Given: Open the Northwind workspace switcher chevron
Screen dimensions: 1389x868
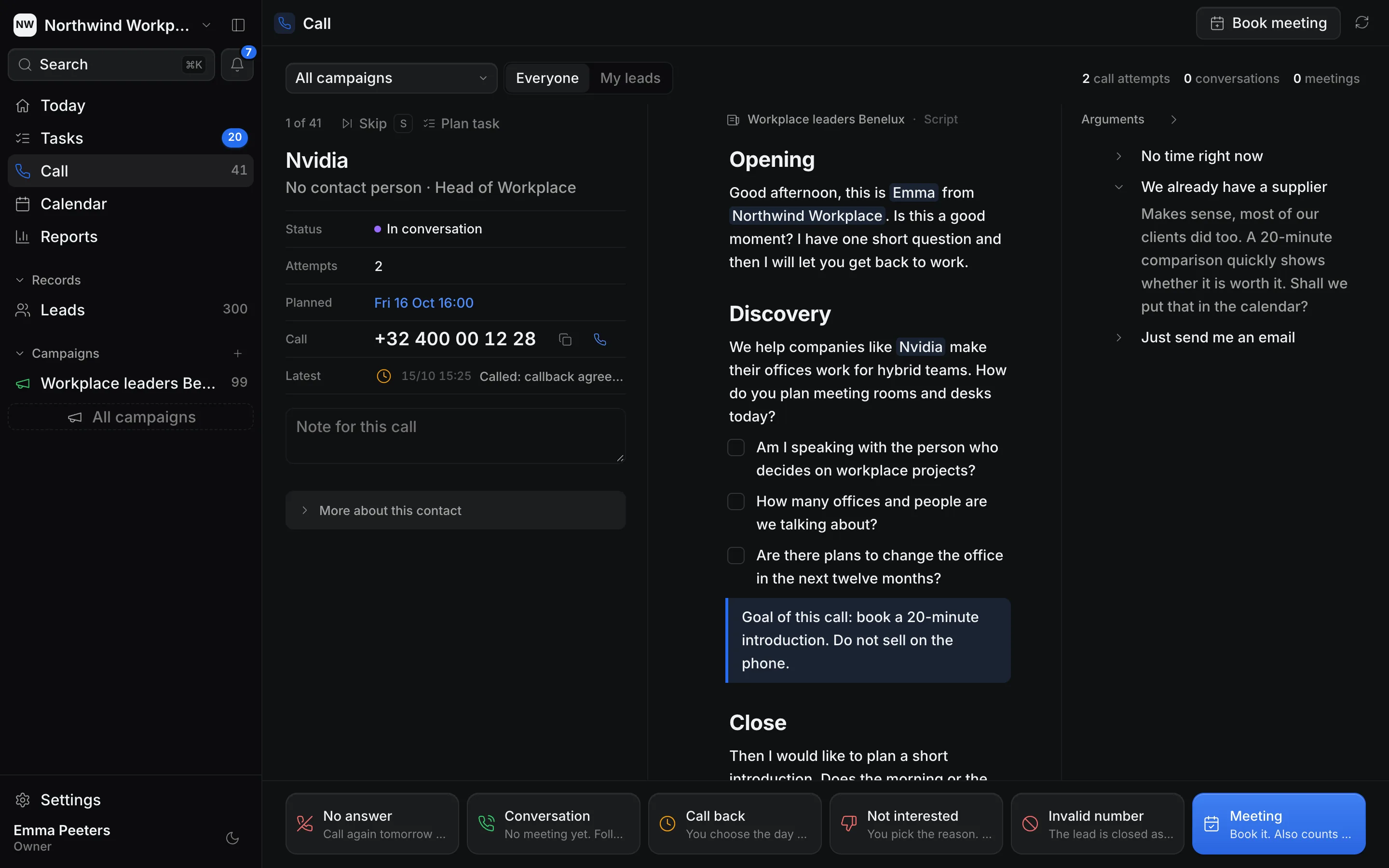Looking at the screenshot, I should 206,25.
